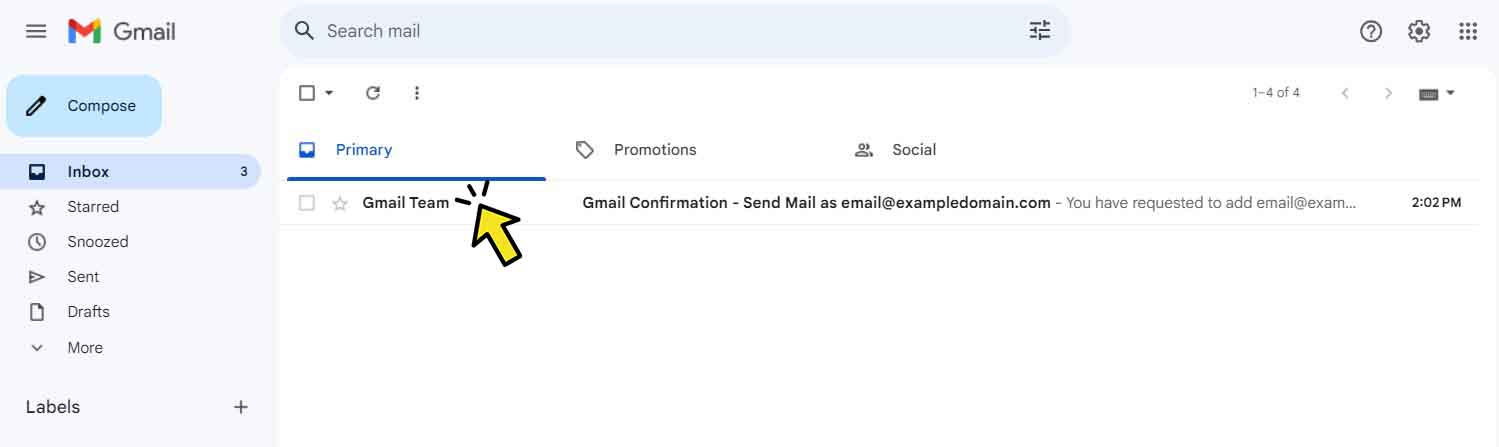Refresh the inbox mail list
The height and width of the screenshot is (447, 1499).
[x=373, y=93]
